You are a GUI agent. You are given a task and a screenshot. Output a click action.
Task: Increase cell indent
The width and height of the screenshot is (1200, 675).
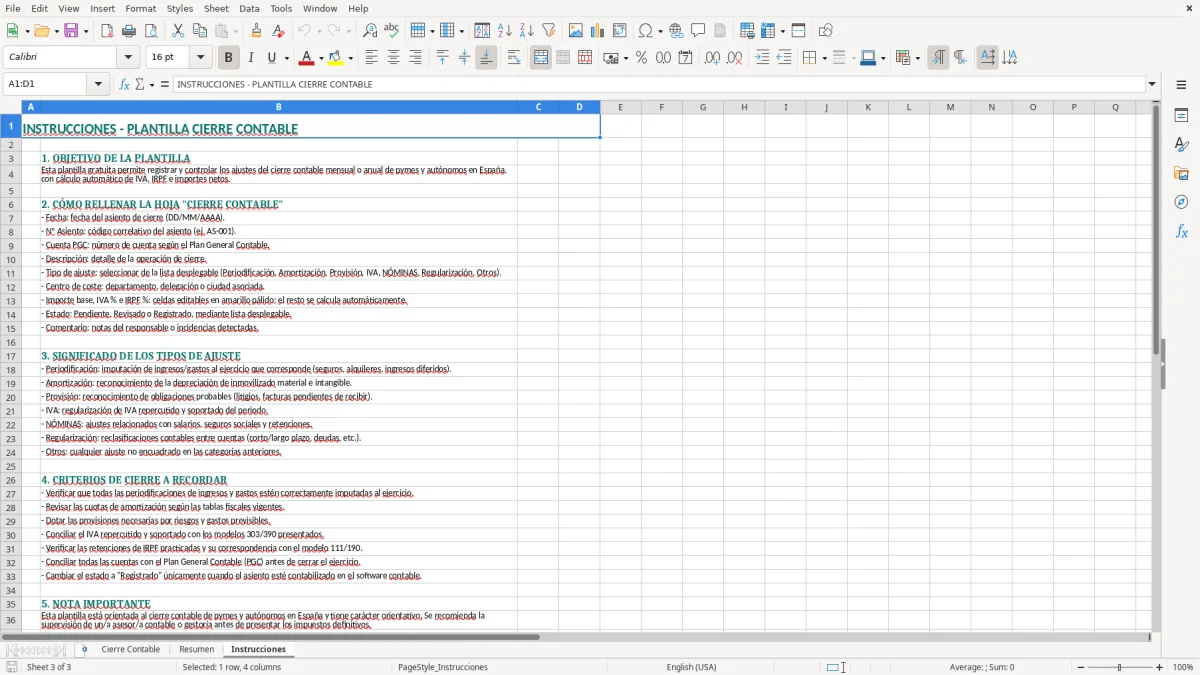click(762, 58)
